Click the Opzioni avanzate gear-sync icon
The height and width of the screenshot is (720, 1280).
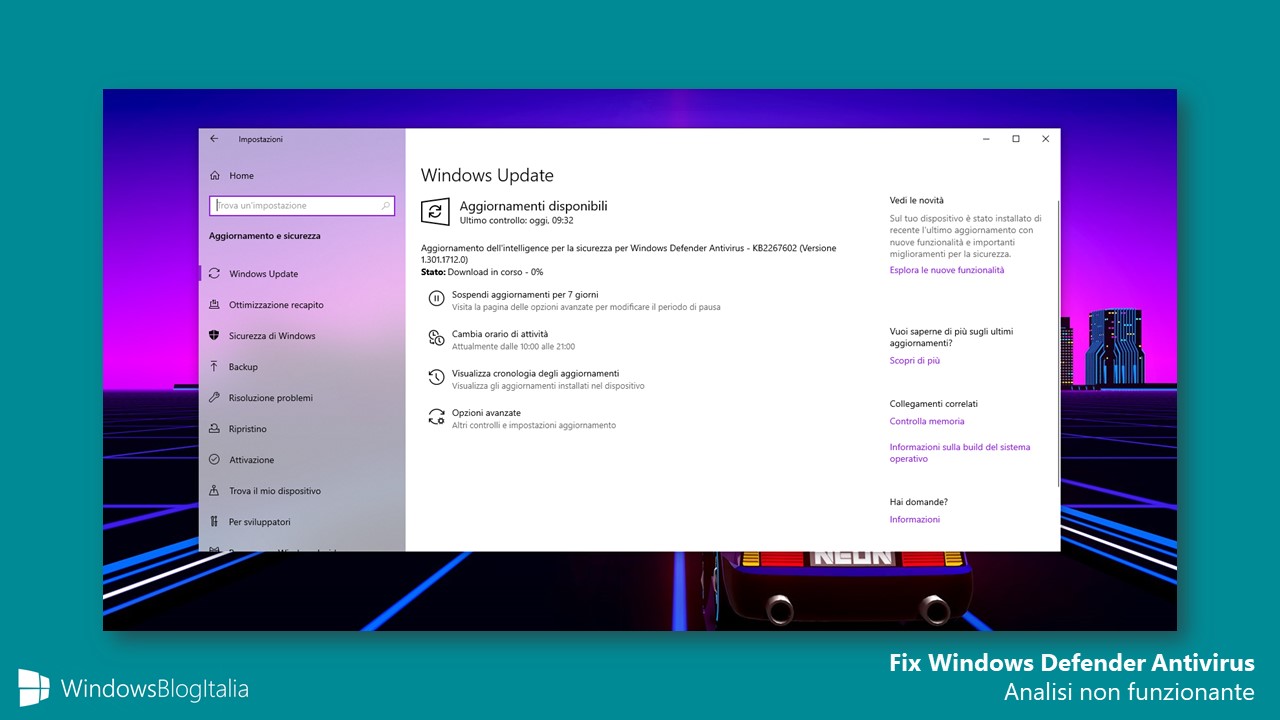point(436,417)
